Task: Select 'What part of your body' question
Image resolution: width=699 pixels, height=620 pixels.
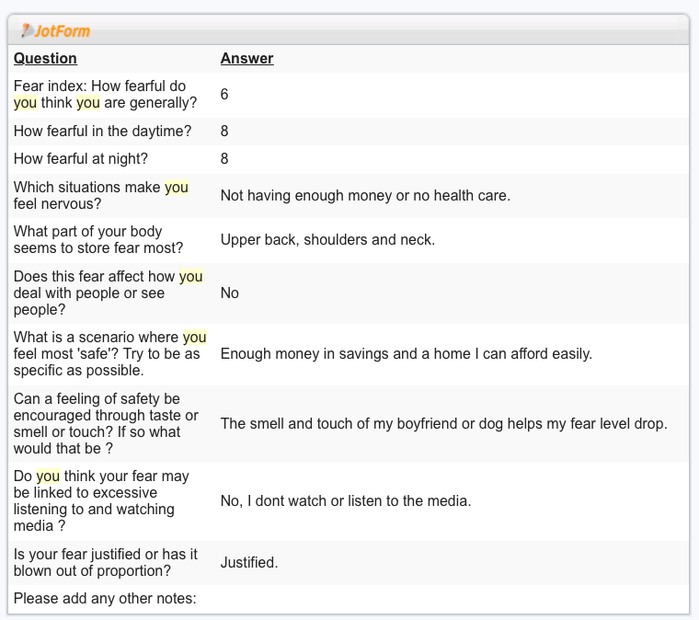Action: click(x=99, y=240)
